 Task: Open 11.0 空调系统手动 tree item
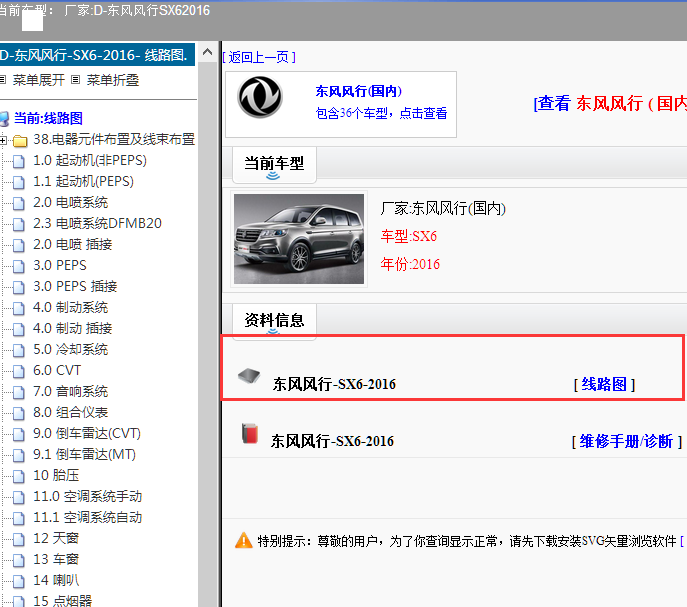(x=88, y=497)
